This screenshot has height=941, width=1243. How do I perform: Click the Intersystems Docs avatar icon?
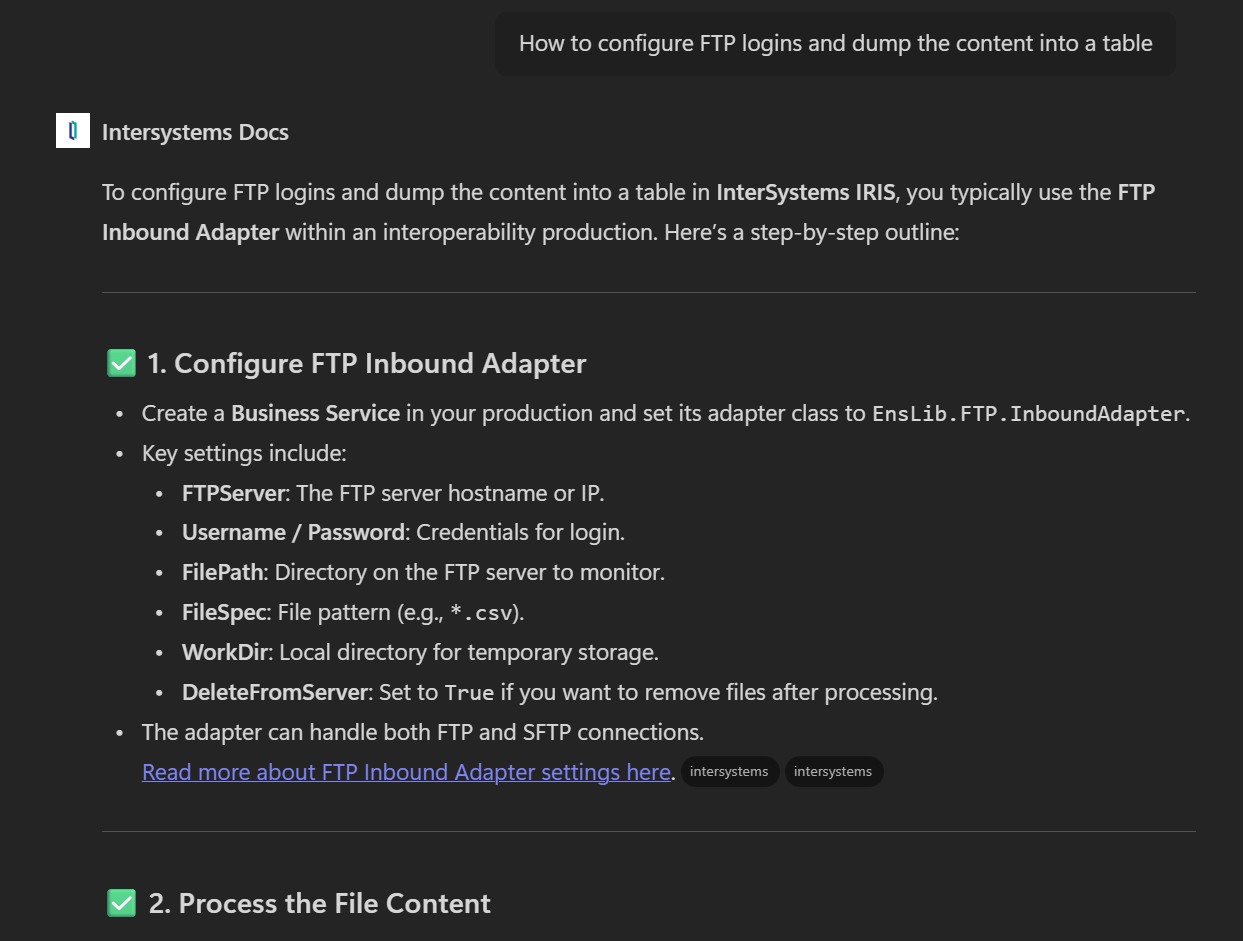click(x=73, y=131)
